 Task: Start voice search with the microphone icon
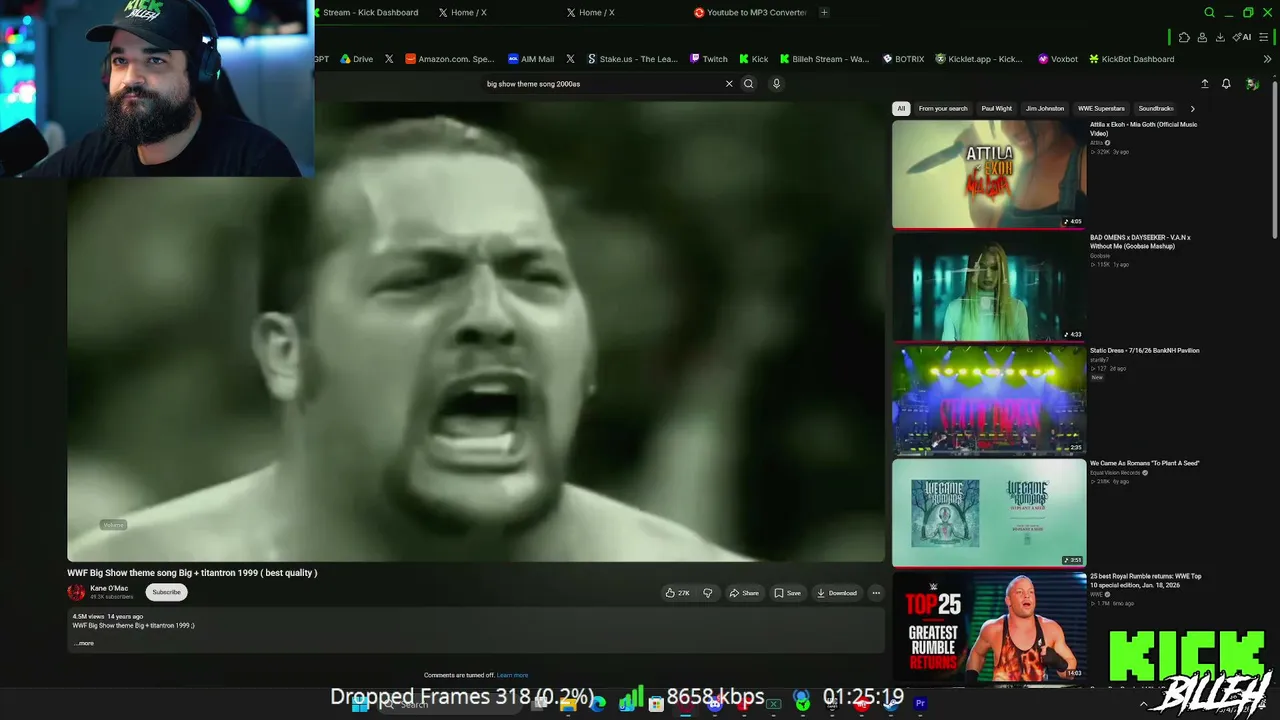pos(776,84)
